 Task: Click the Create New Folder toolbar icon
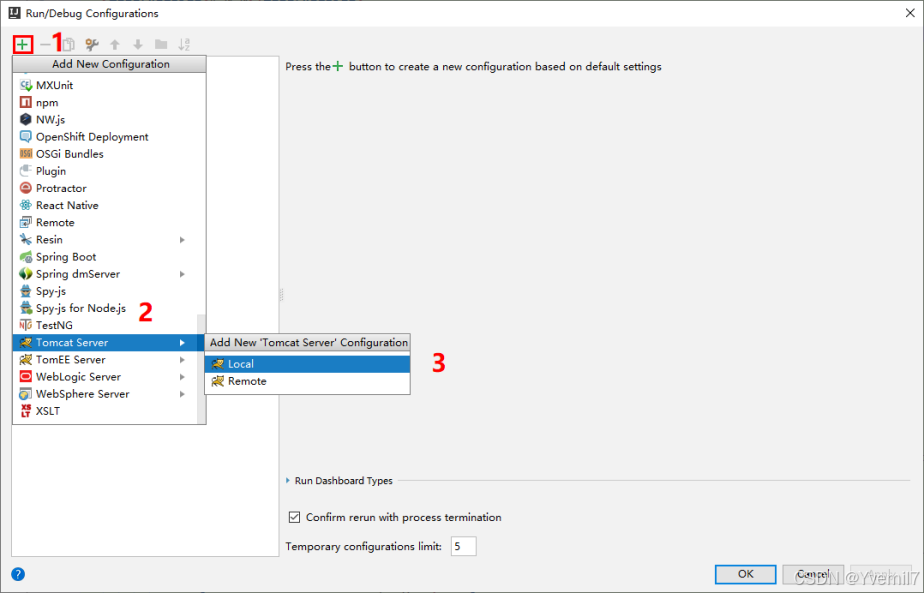pos(161,44)
